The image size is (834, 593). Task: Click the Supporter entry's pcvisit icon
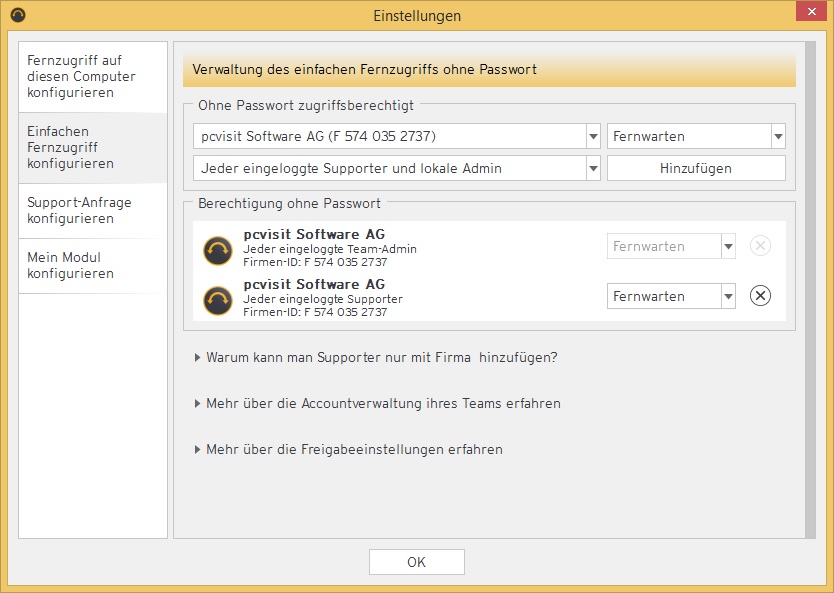pos(218,299)
